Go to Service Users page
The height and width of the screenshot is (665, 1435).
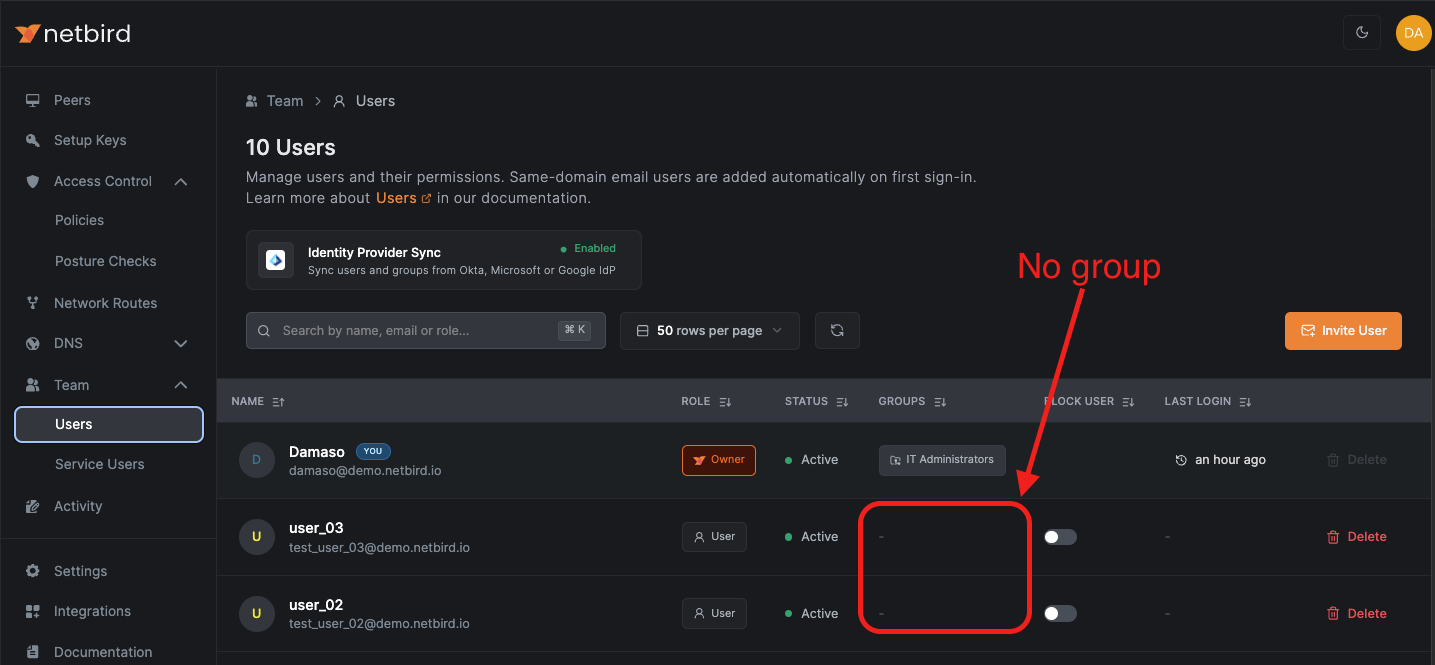pos(99,464)
